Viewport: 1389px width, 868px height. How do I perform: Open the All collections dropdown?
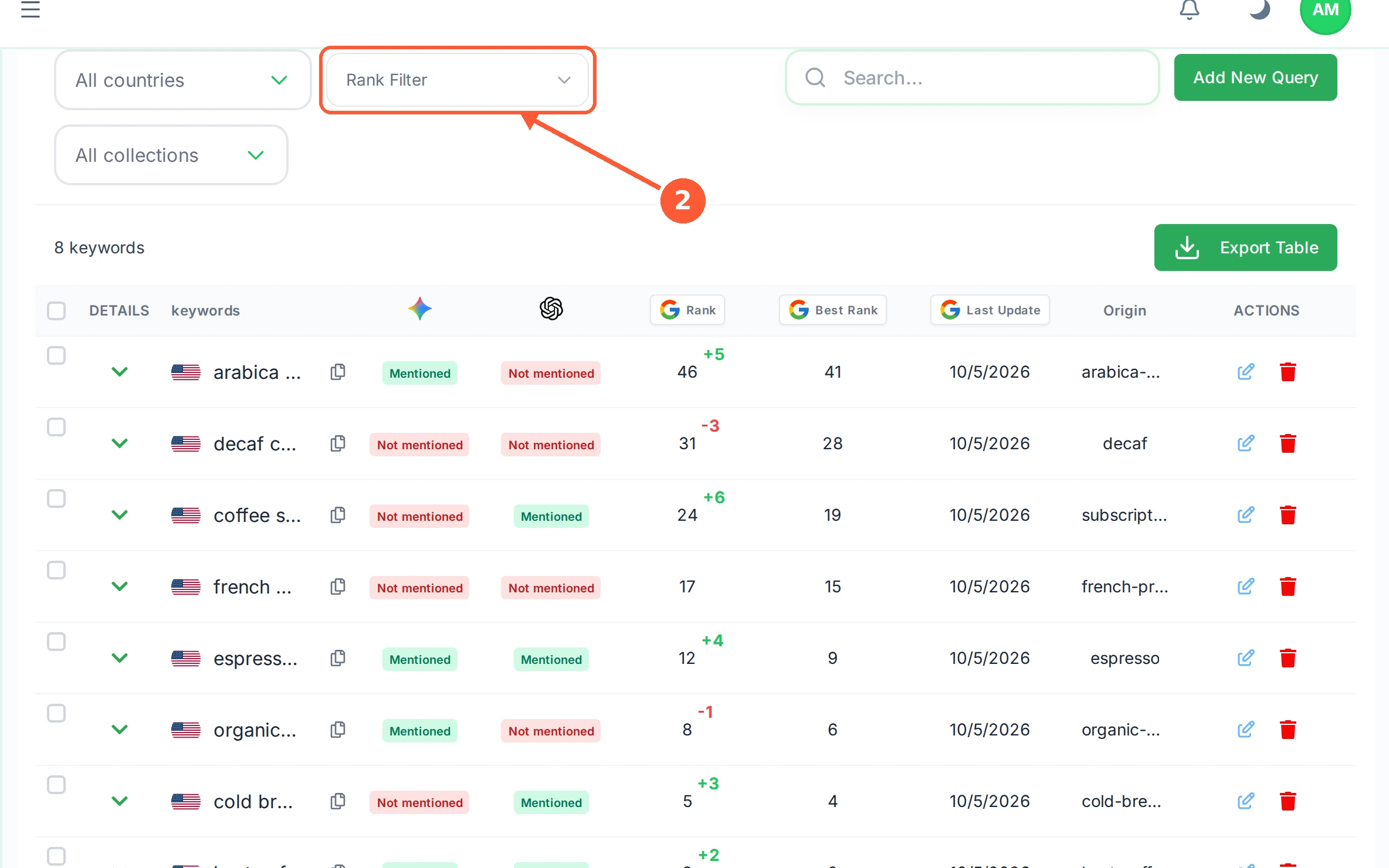pyautogui.click(x=171, y=155)
